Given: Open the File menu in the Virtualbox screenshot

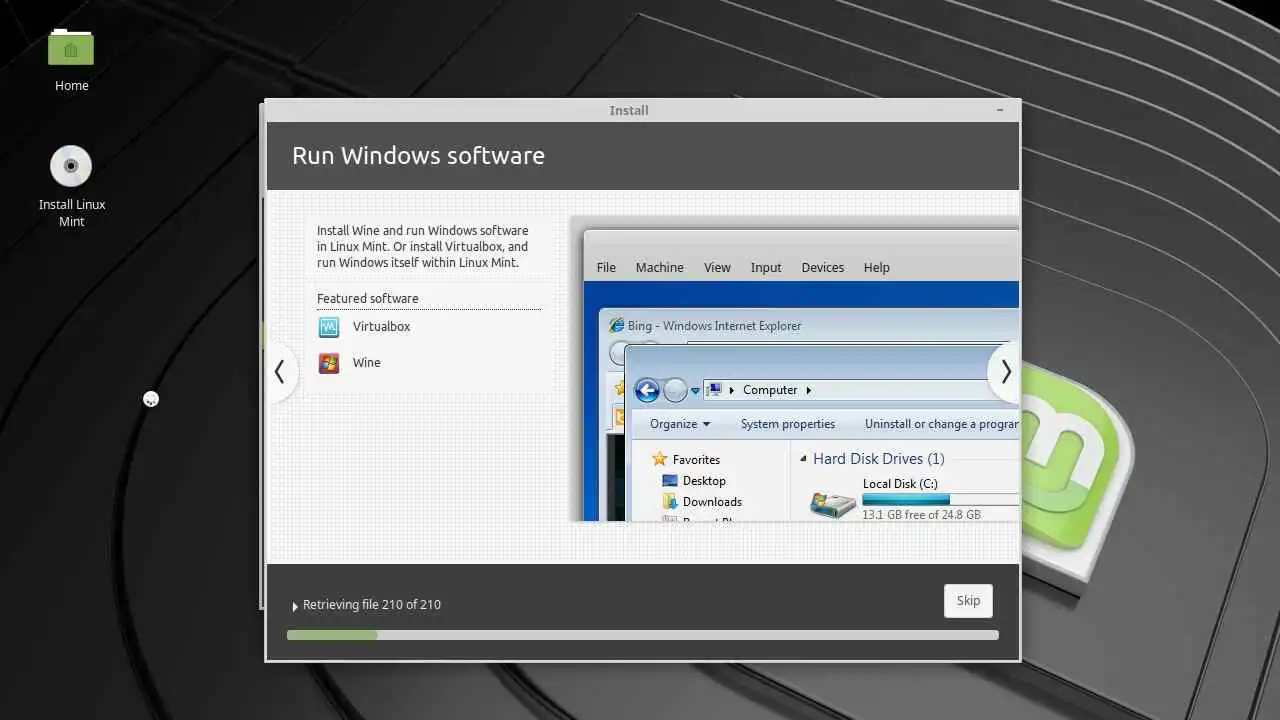Looking at the screenshot, I should click(x=606, y=268).
